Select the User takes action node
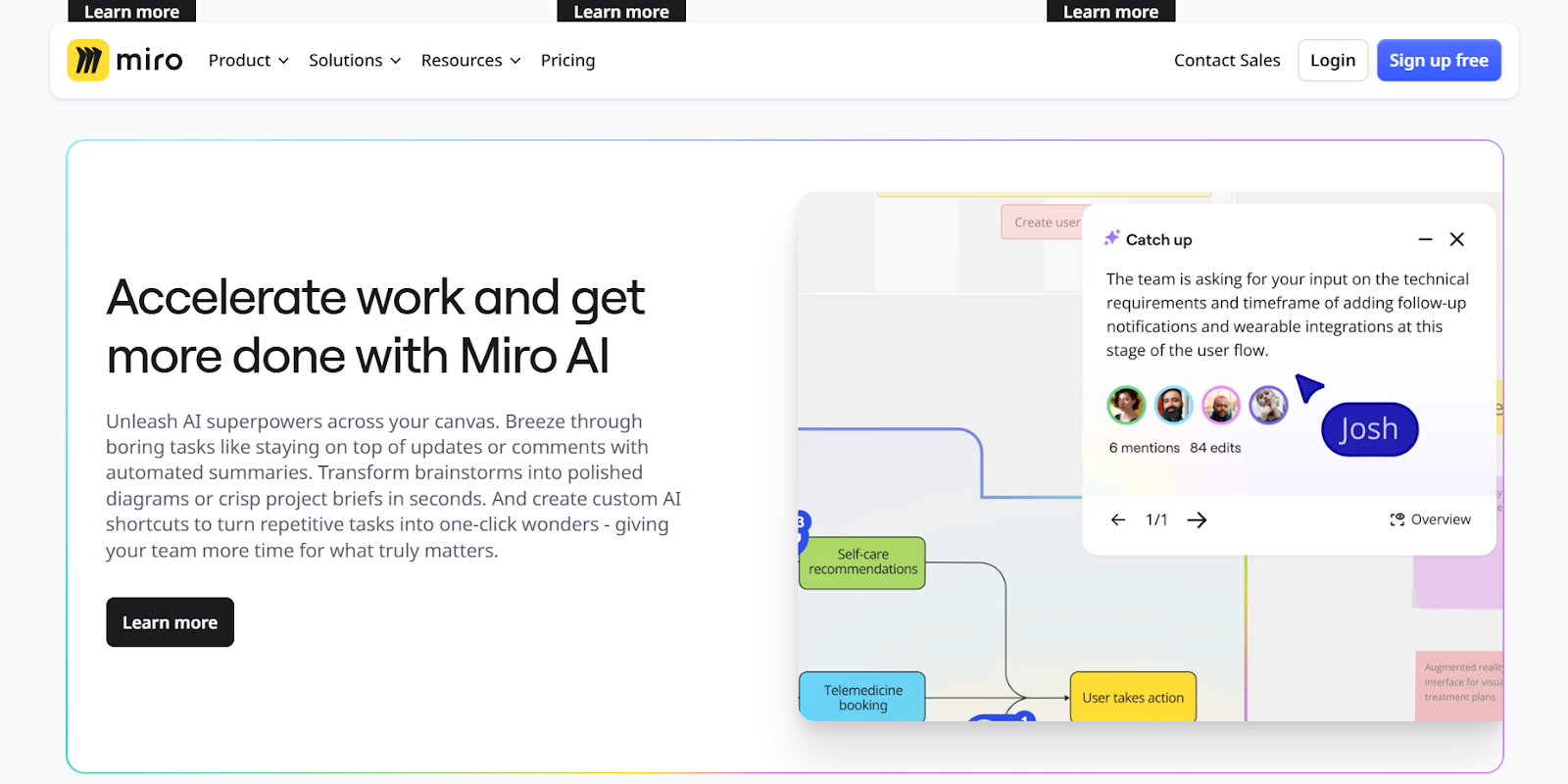The image size is (1568, 784). [x=1133, y=697]
